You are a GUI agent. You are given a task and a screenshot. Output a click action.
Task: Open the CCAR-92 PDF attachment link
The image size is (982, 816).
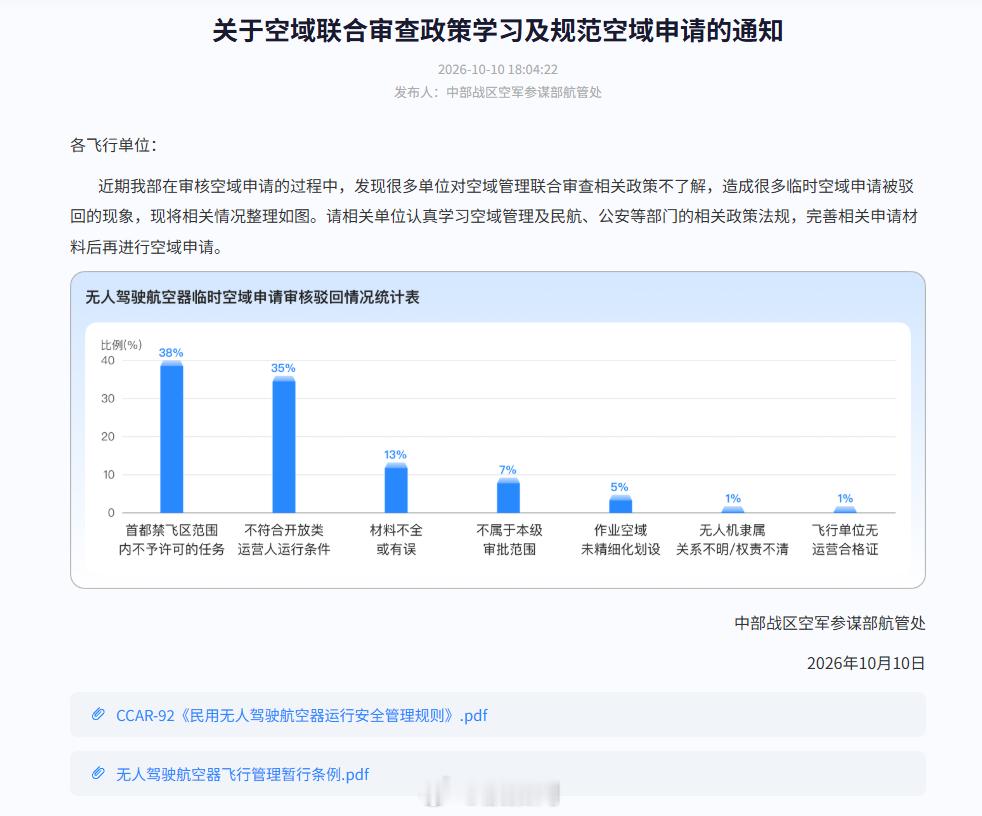[301, 715]
